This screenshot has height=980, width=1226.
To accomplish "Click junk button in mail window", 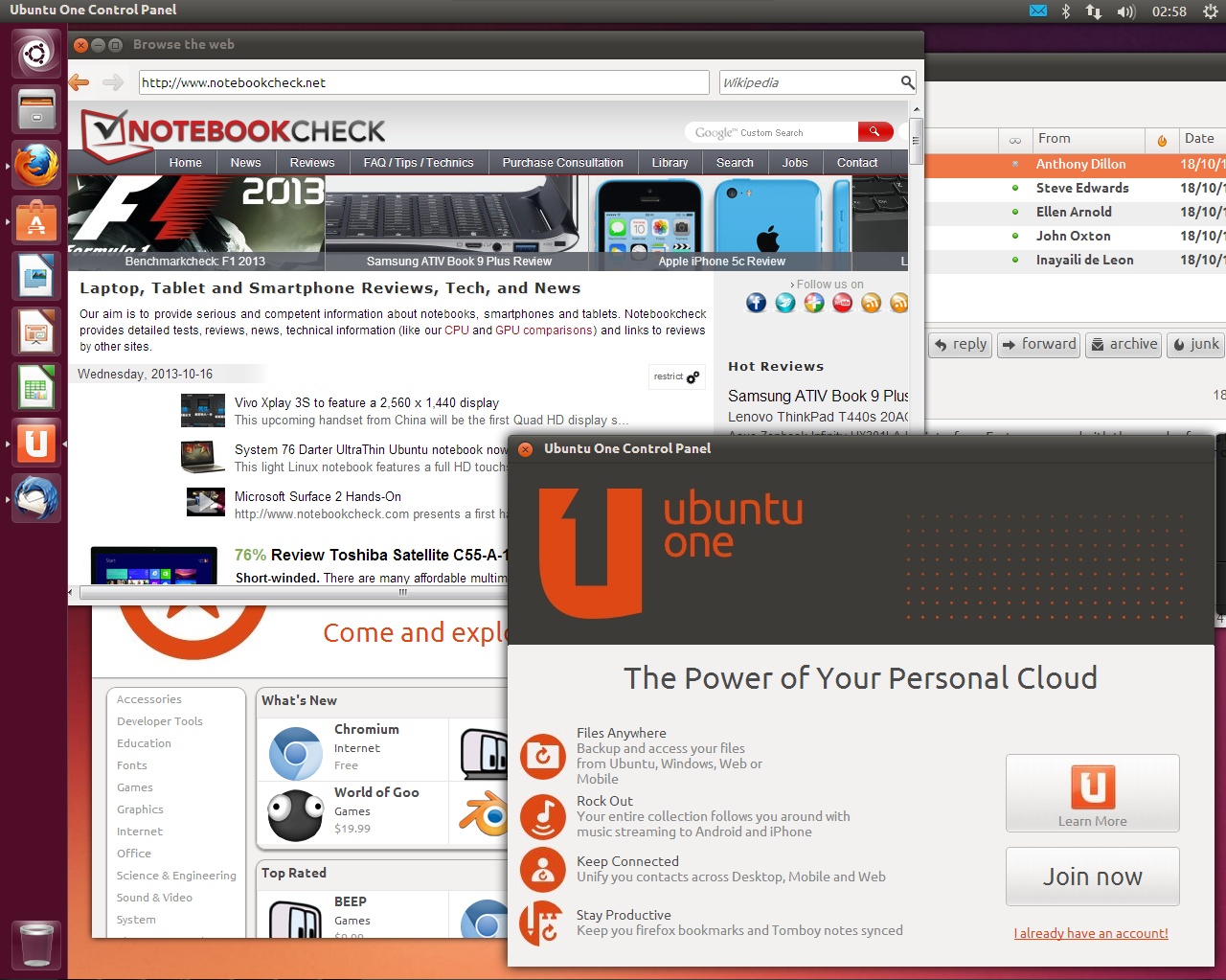I will (x=1195, y=345).
